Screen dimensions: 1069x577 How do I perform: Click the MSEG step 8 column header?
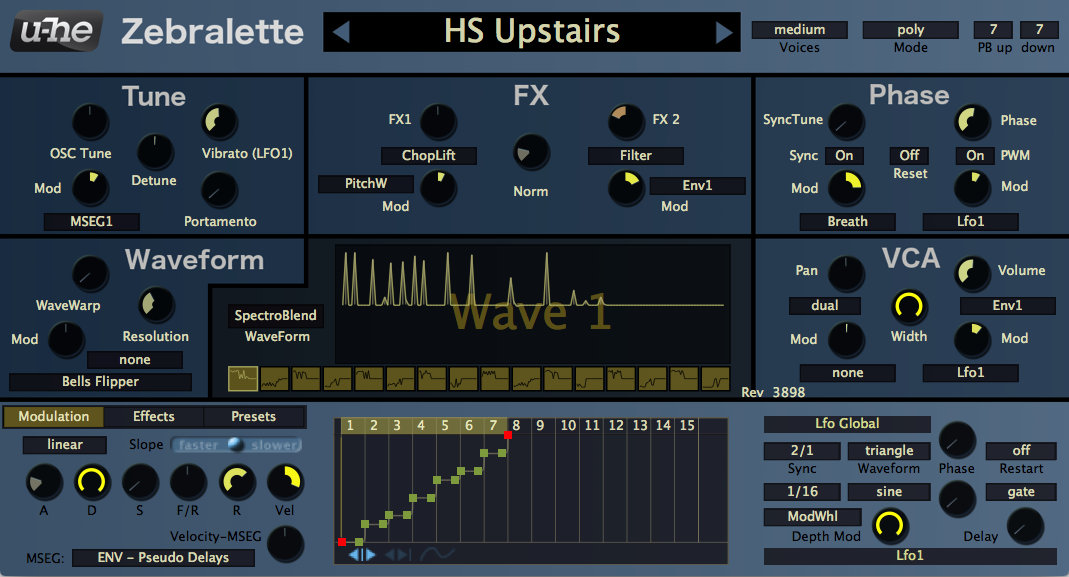coord(517,426)
